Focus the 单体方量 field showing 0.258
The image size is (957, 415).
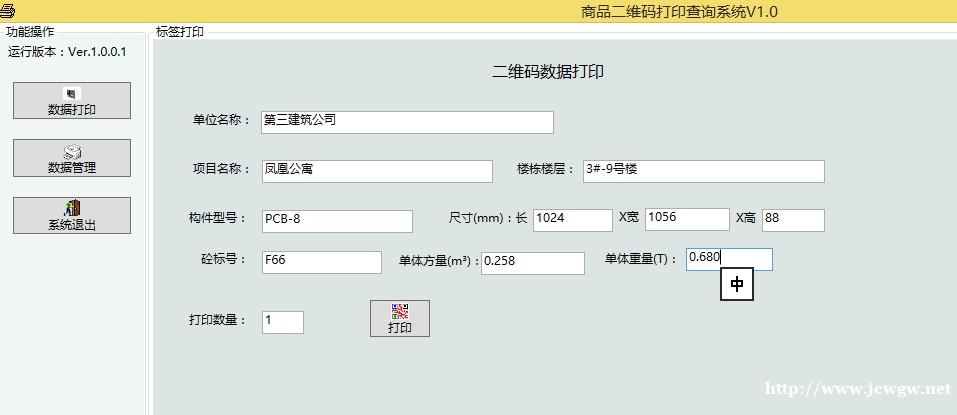pyautogui.click(x=532, y=263)
